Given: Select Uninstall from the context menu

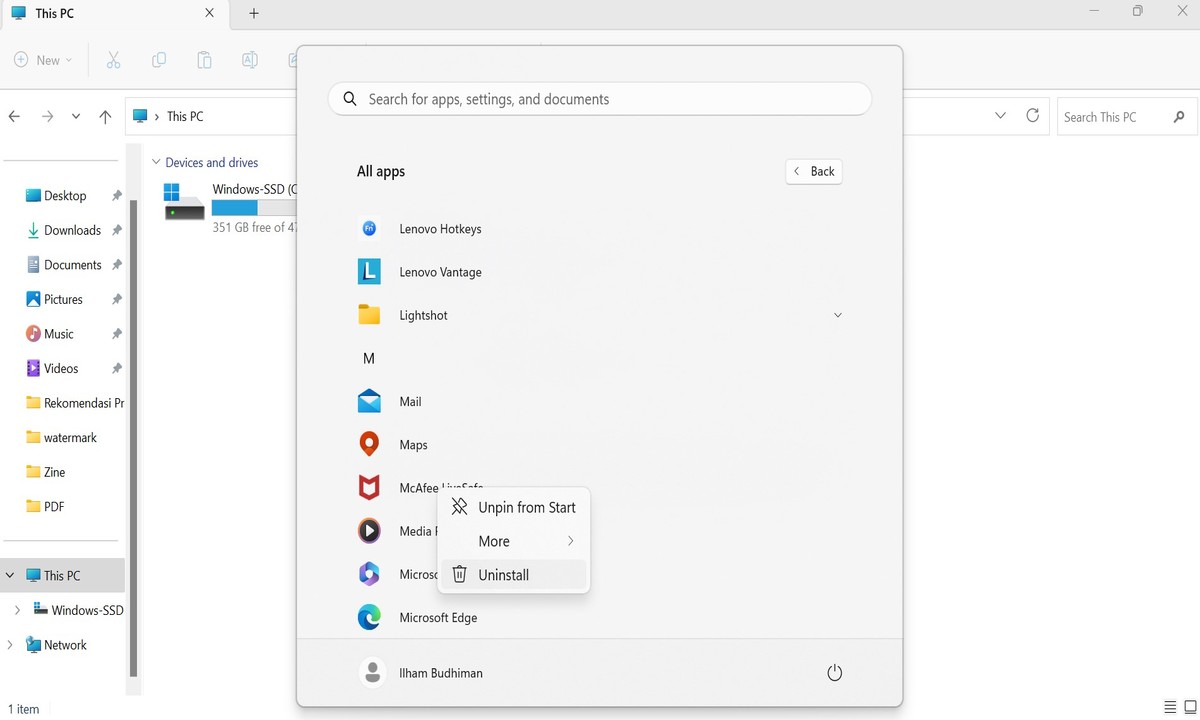Looking at the screenshot, I should pos(514,575).
